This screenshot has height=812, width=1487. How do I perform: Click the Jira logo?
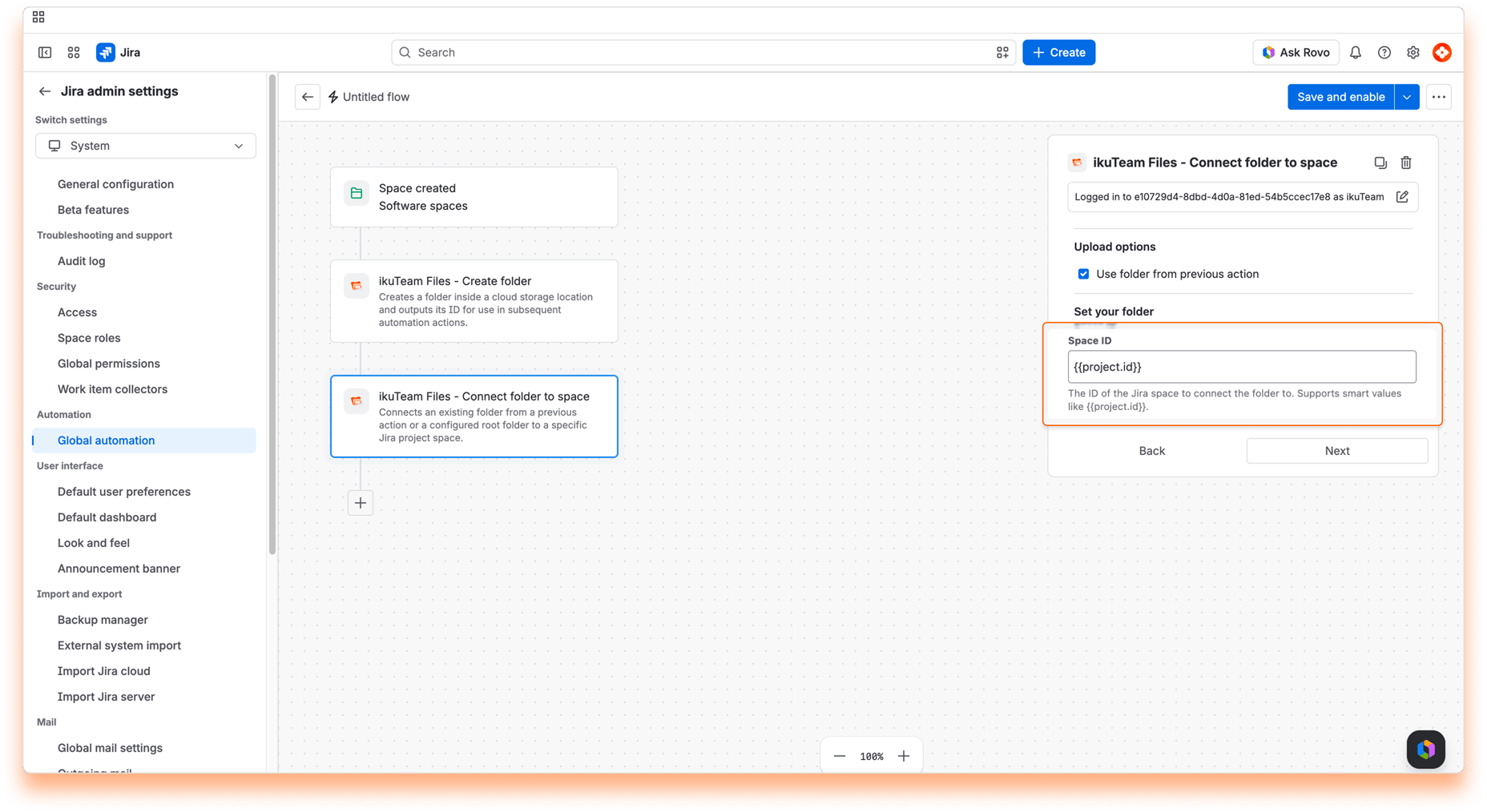(x=119, y=53)
